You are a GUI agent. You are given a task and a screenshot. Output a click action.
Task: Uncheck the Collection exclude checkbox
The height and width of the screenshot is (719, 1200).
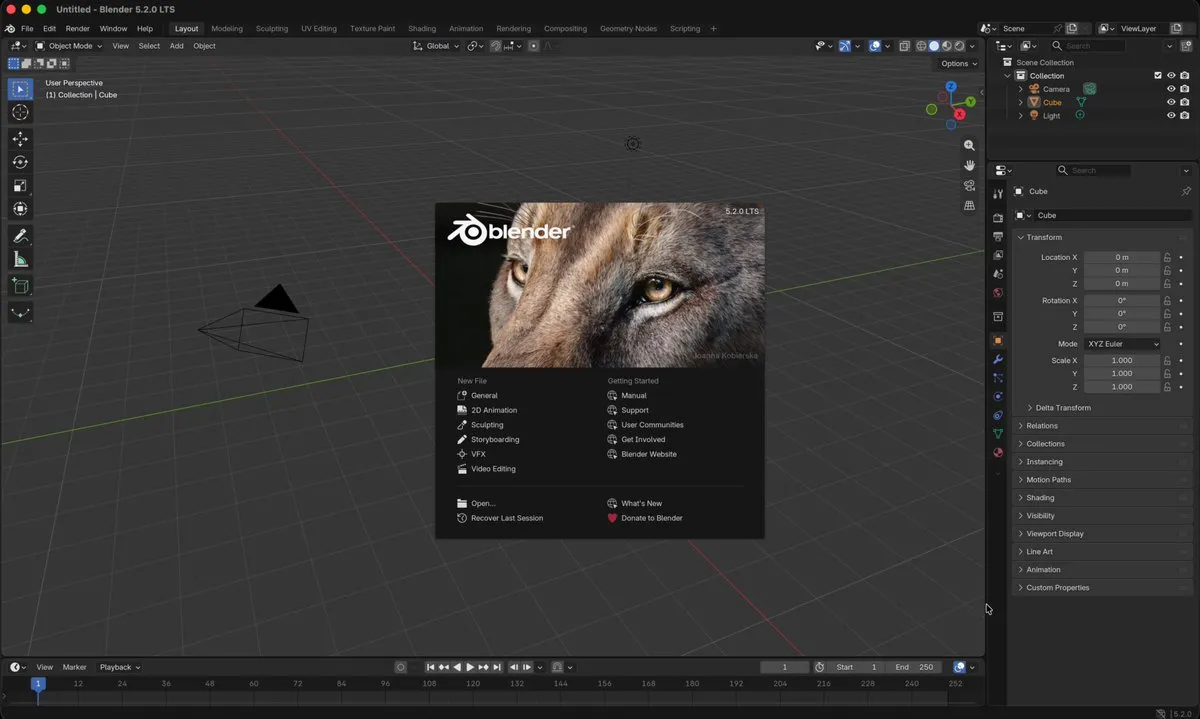[1158, 76]
